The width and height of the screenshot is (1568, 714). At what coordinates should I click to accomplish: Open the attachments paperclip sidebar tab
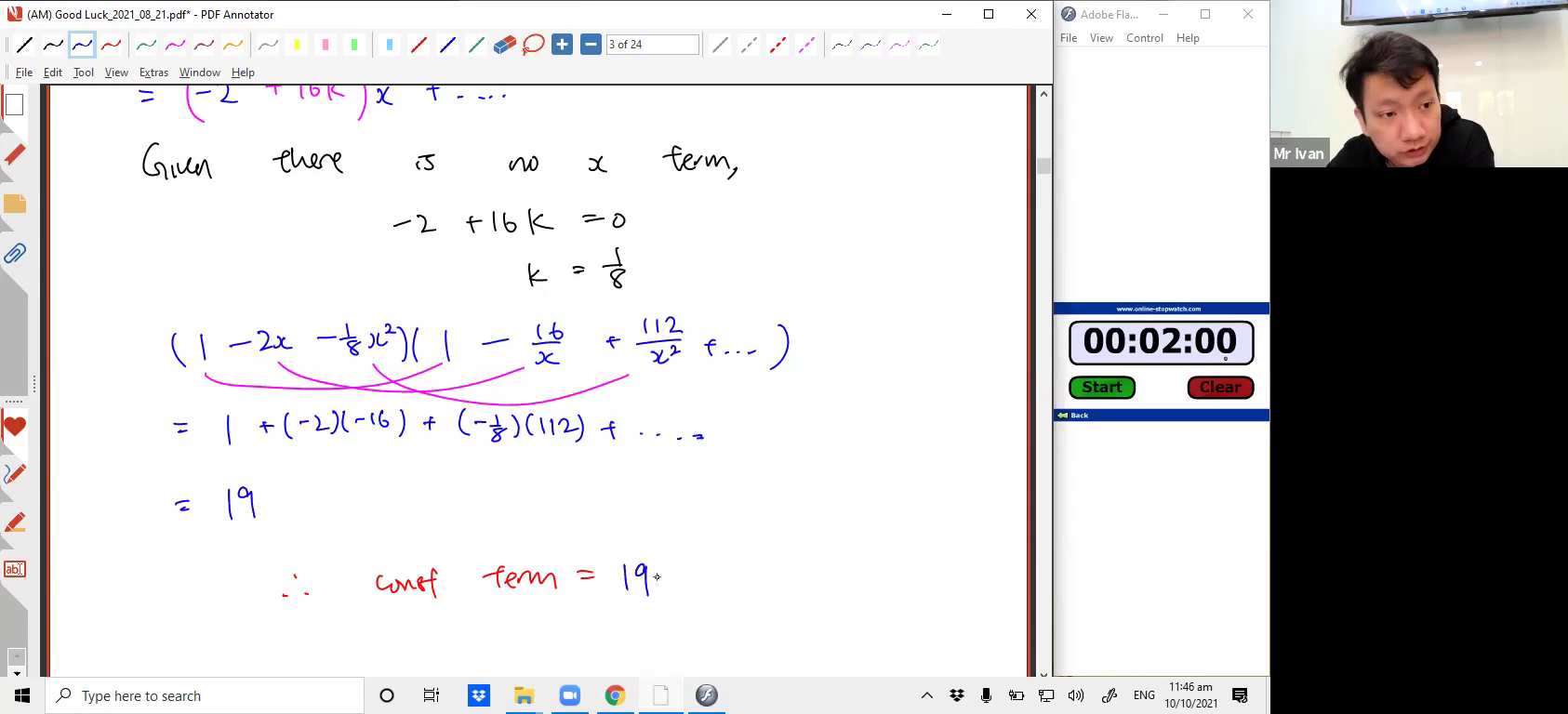pos(14,253)
